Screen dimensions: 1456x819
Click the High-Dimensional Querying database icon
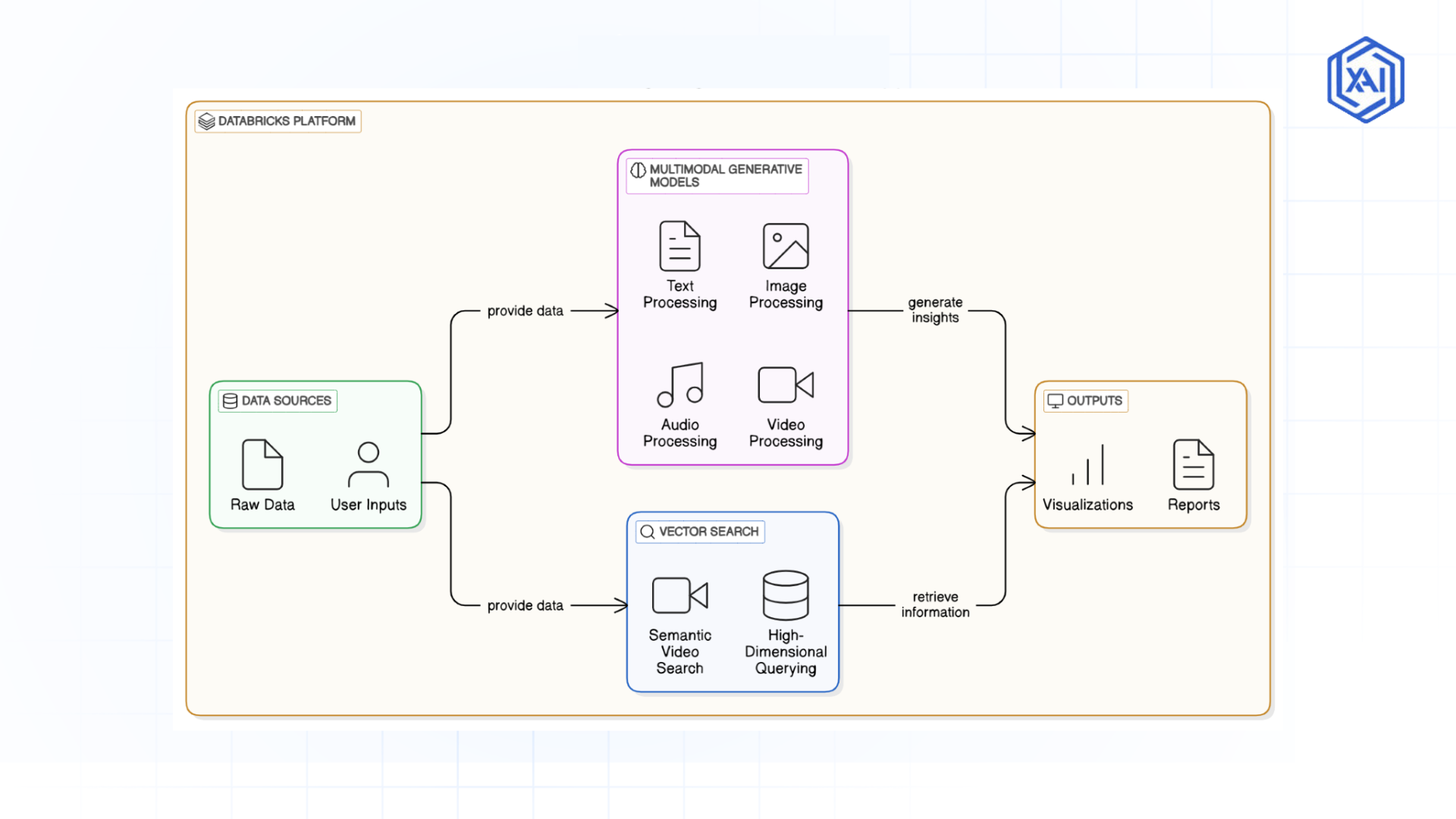coord(786,595)
